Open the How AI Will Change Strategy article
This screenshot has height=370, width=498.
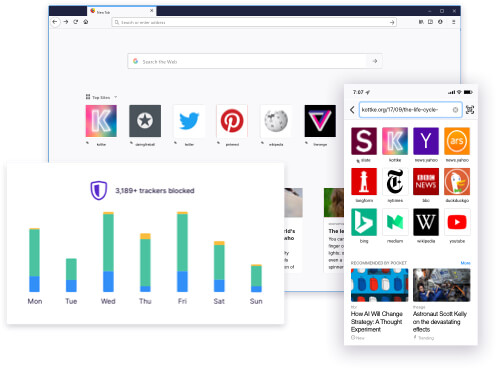[377, 321]
